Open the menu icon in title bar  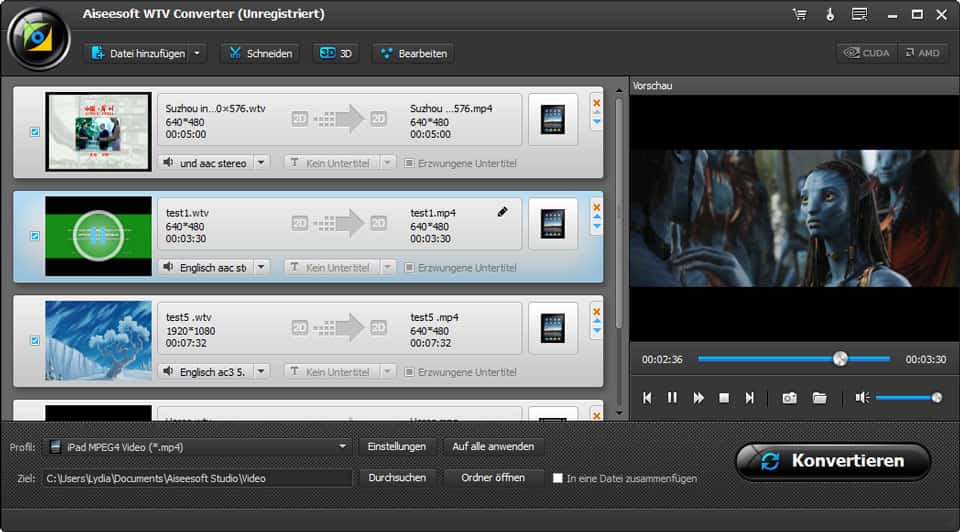[x=860, y=15]
